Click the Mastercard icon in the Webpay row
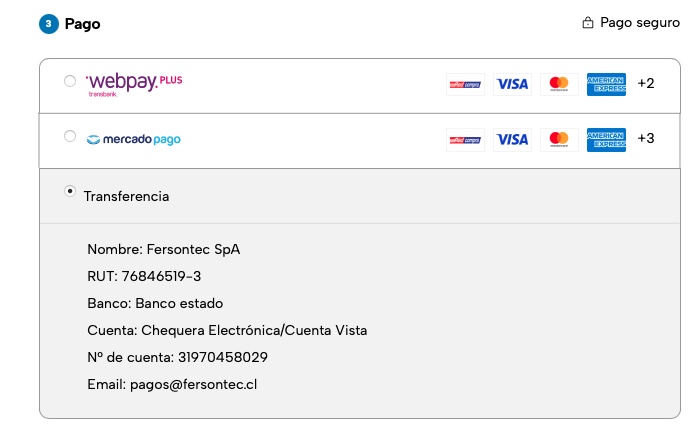 pyautogui.click(x=559, y=84)
